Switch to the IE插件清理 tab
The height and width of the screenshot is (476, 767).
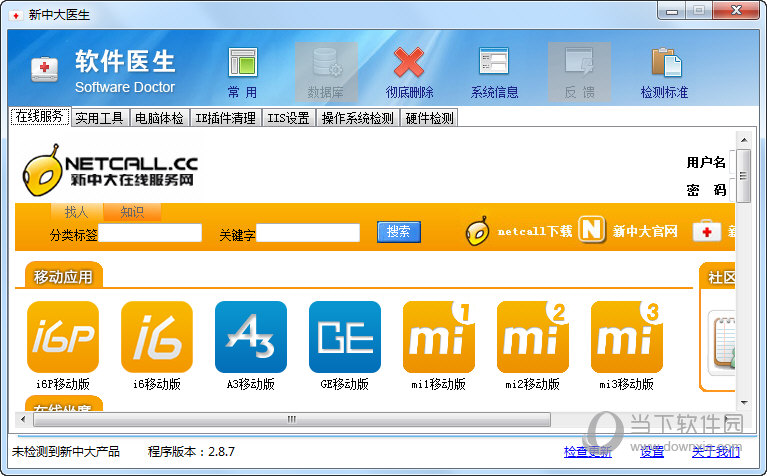(x=226, y=118)
